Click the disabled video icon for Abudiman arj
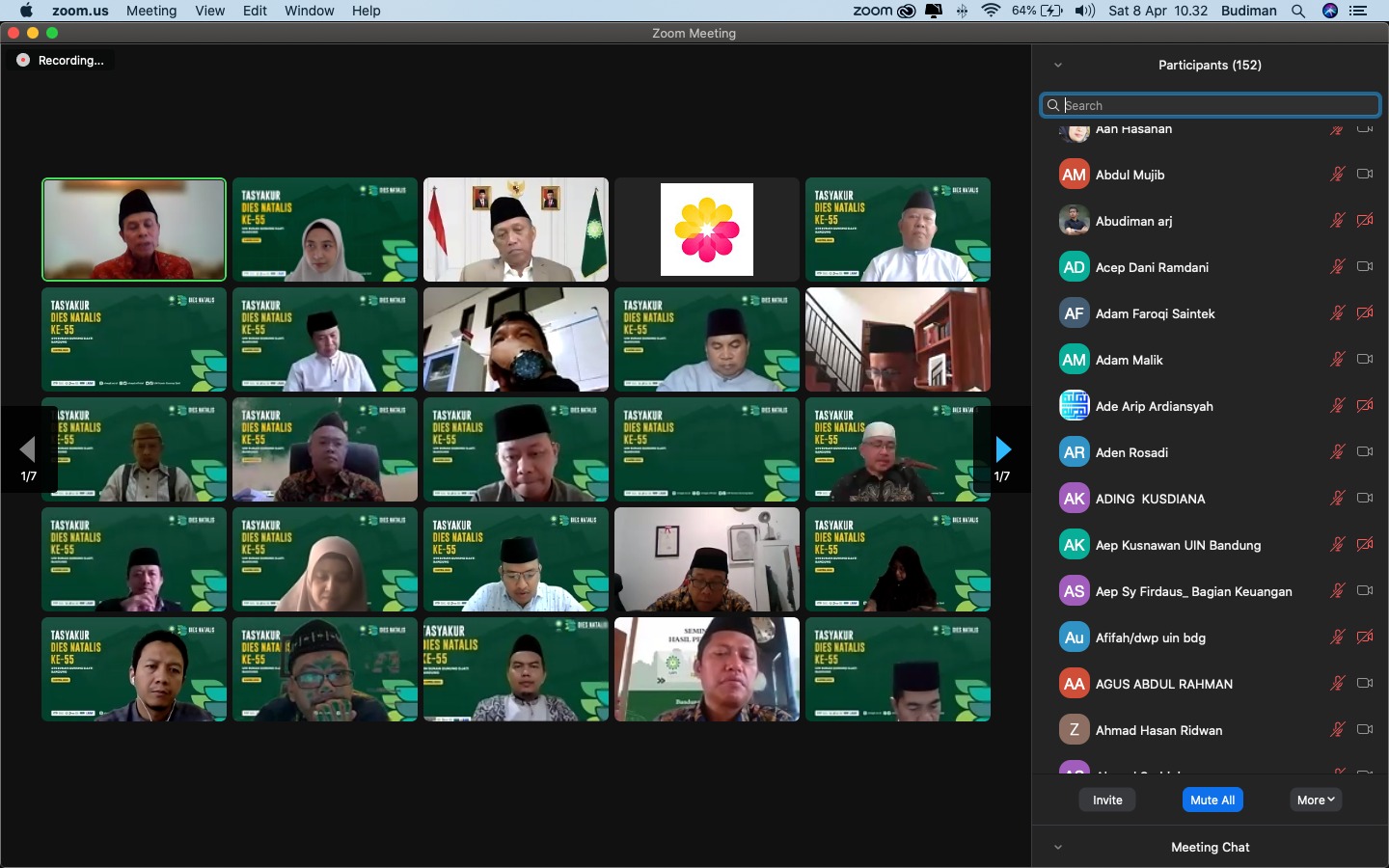The width and height of the screenshot is (1389, 868). 1365,221
